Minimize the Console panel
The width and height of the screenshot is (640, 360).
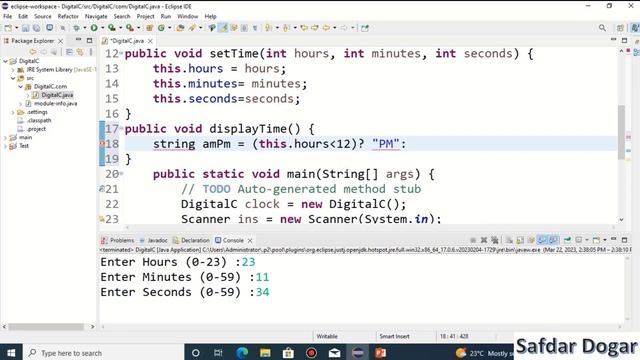(x=613, y=240)
